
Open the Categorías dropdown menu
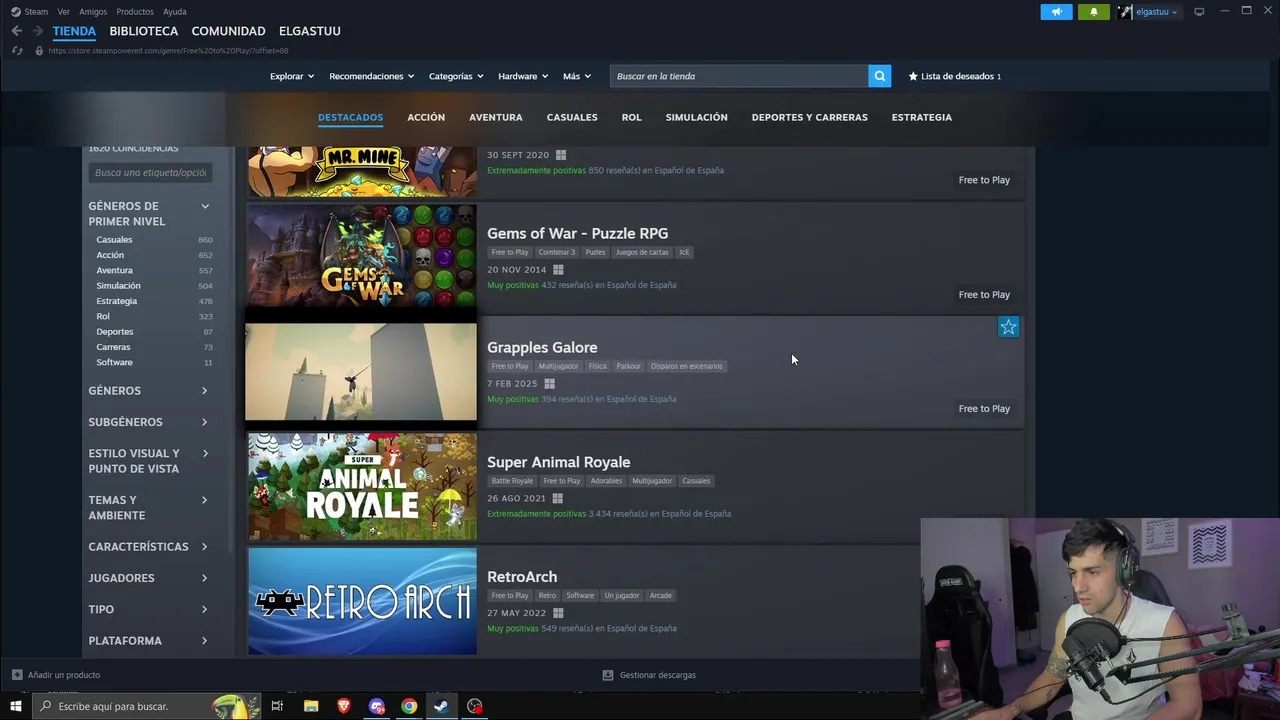[456, 76]
